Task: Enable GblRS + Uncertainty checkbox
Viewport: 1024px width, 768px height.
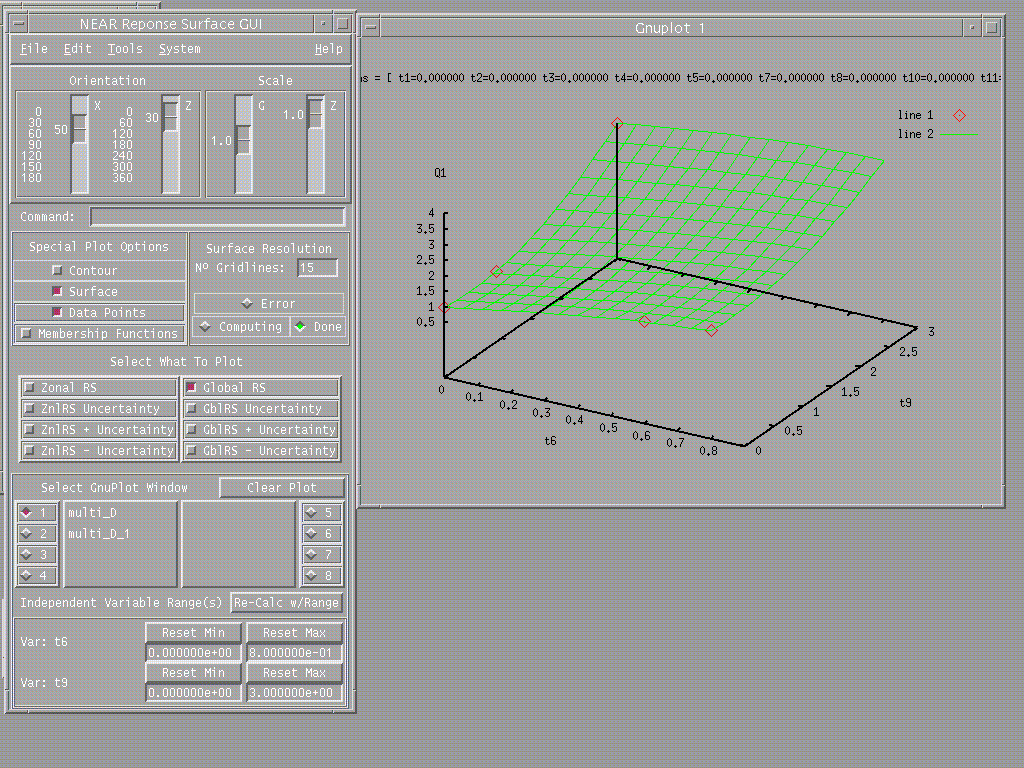Action: (x=261, y=429)
